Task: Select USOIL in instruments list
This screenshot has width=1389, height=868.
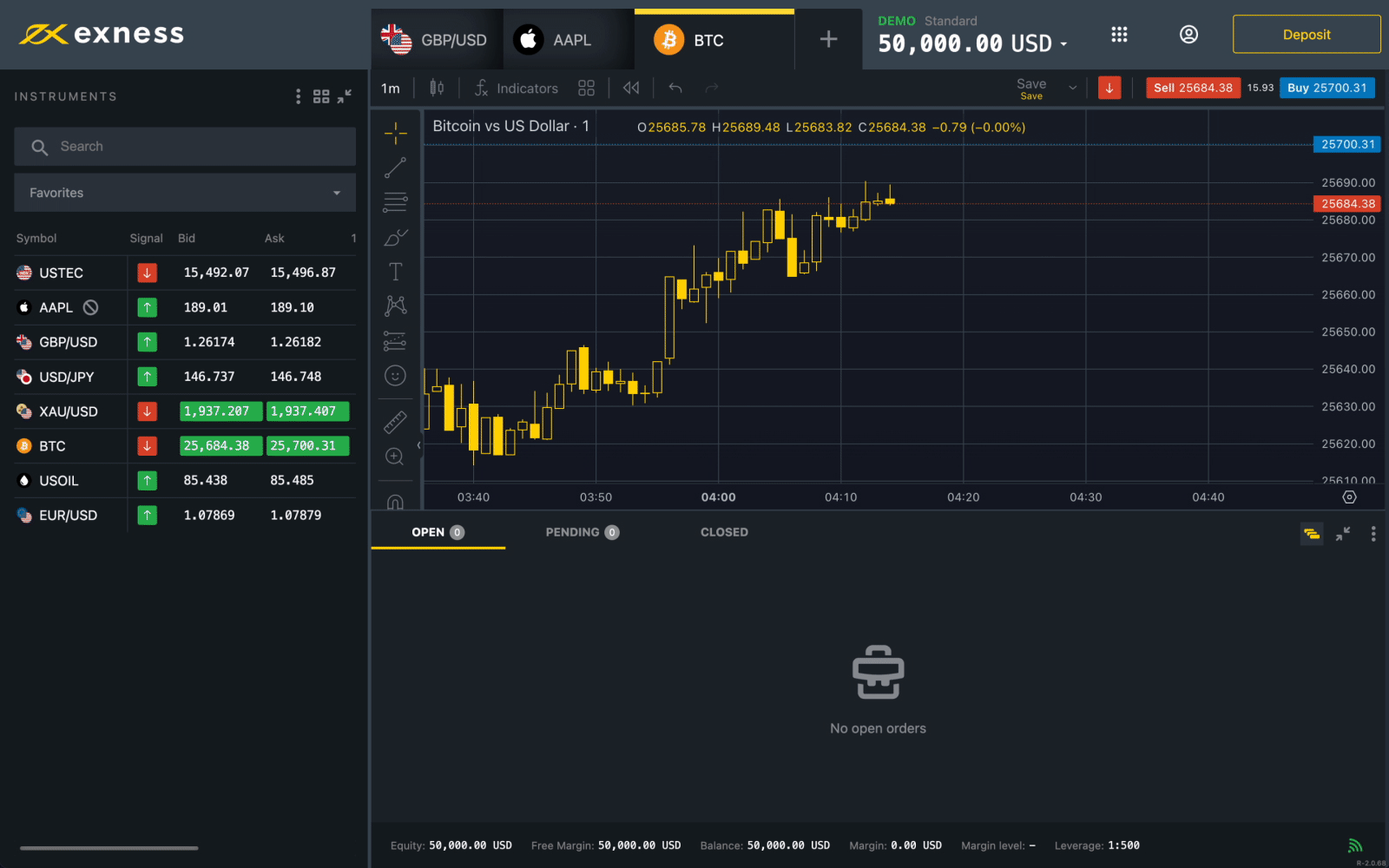Action: [x=185, y=480]
